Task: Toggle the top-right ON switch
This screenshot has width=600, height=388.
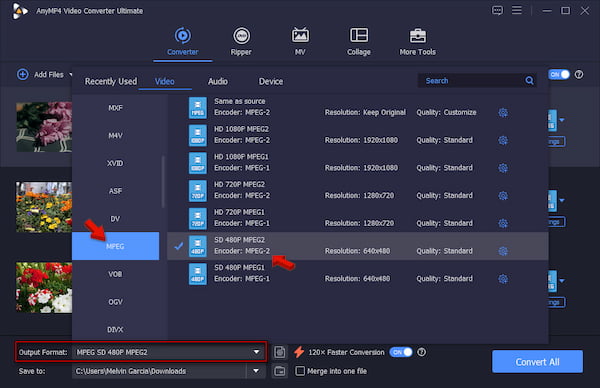Action: click(559, 75)
